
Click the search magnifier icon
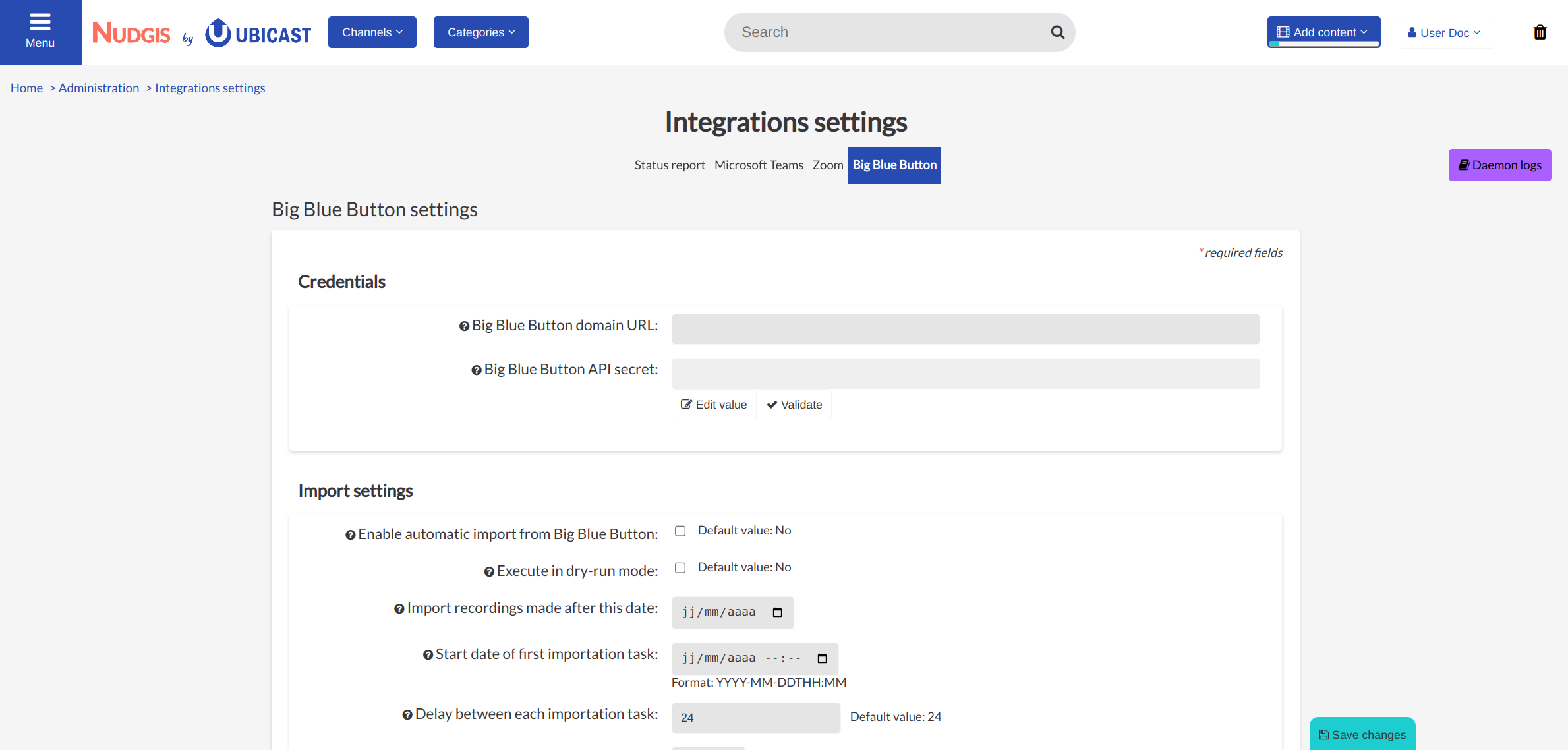1057,32
